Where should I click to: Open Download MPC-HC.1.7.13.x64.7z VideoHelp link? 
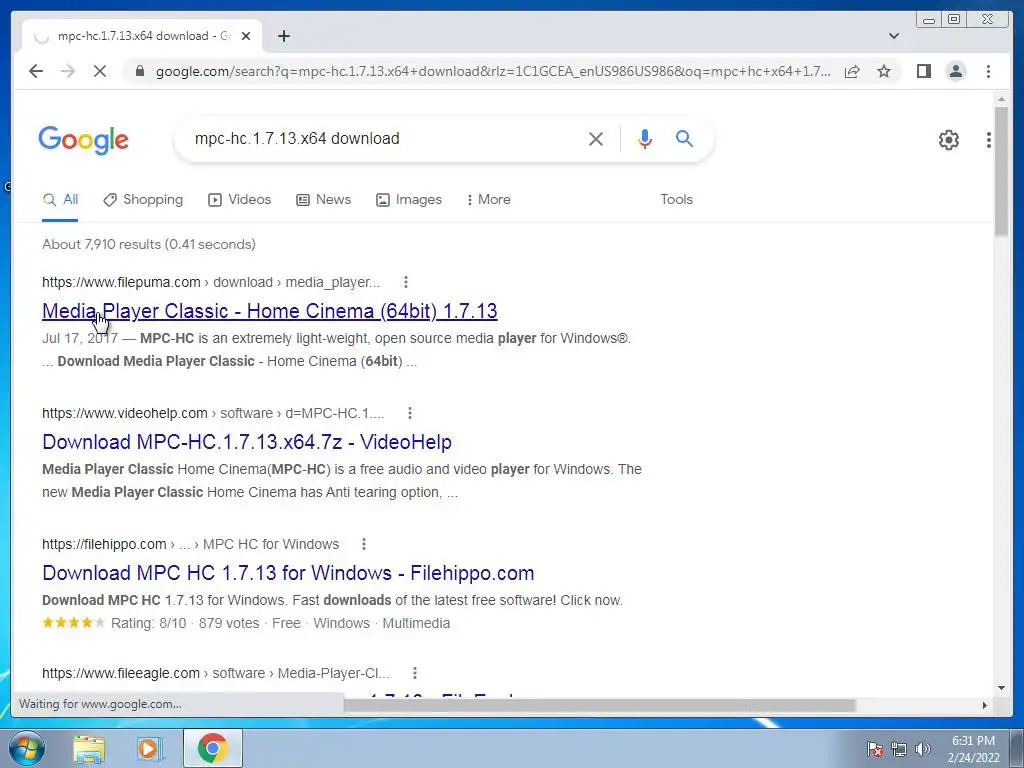(x=247, y=442)
